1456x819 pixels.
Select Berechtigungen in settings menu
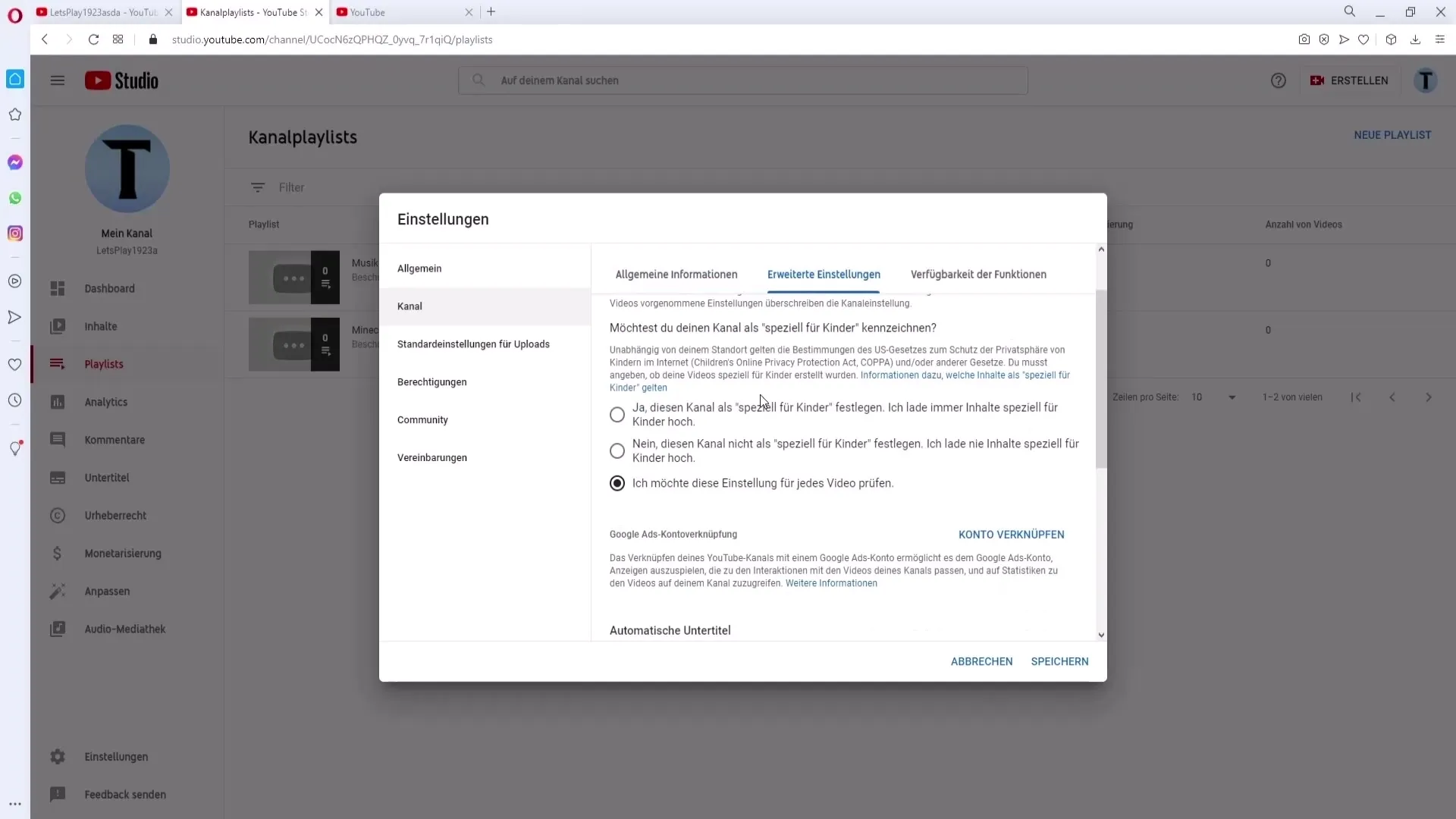click(x=485, y=382)
